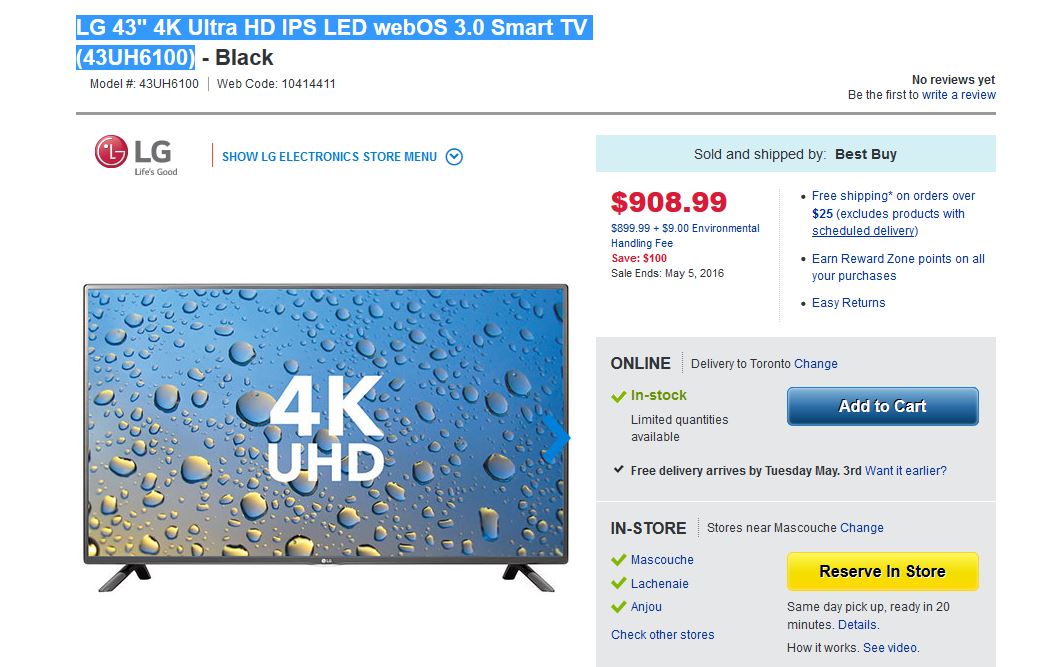The height and width of the screenshot is (667, 1060).
Task: Select the Lachenaie store link
Action: coord(659,584)
